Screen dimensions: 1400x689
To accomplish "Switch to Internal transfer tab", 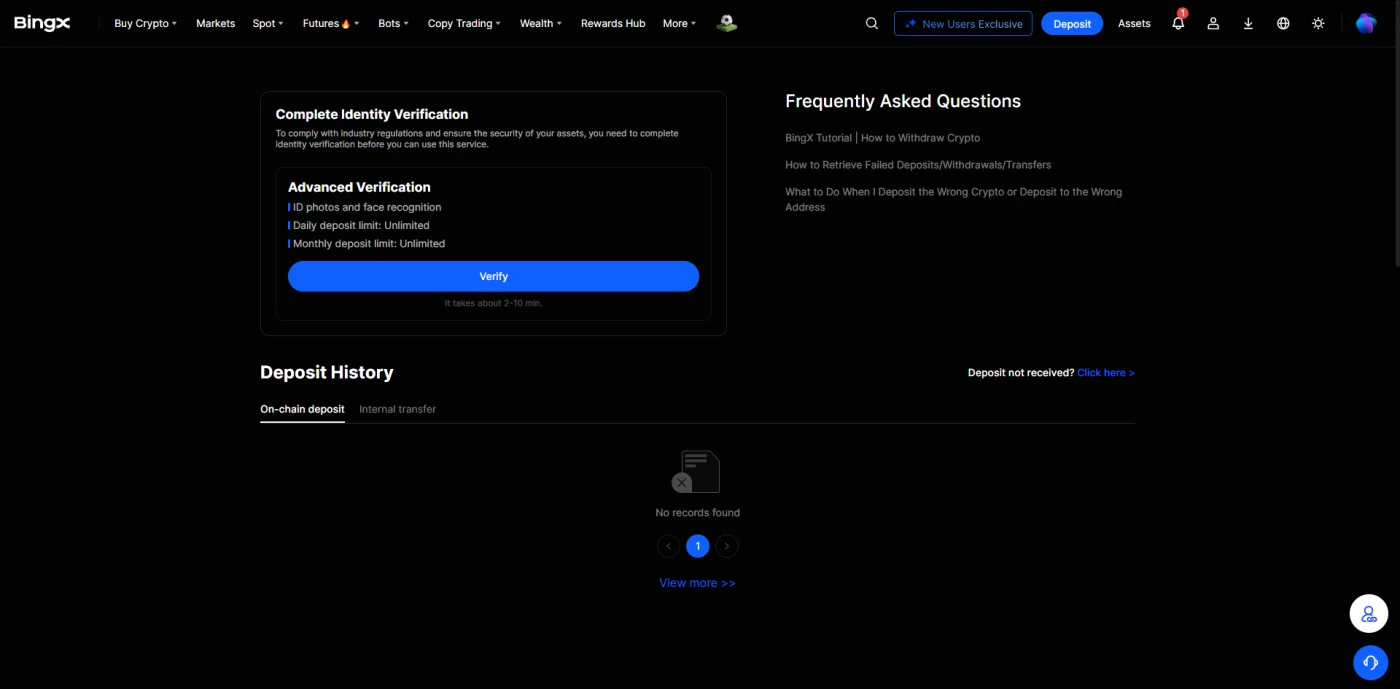I will pos(397,409).
